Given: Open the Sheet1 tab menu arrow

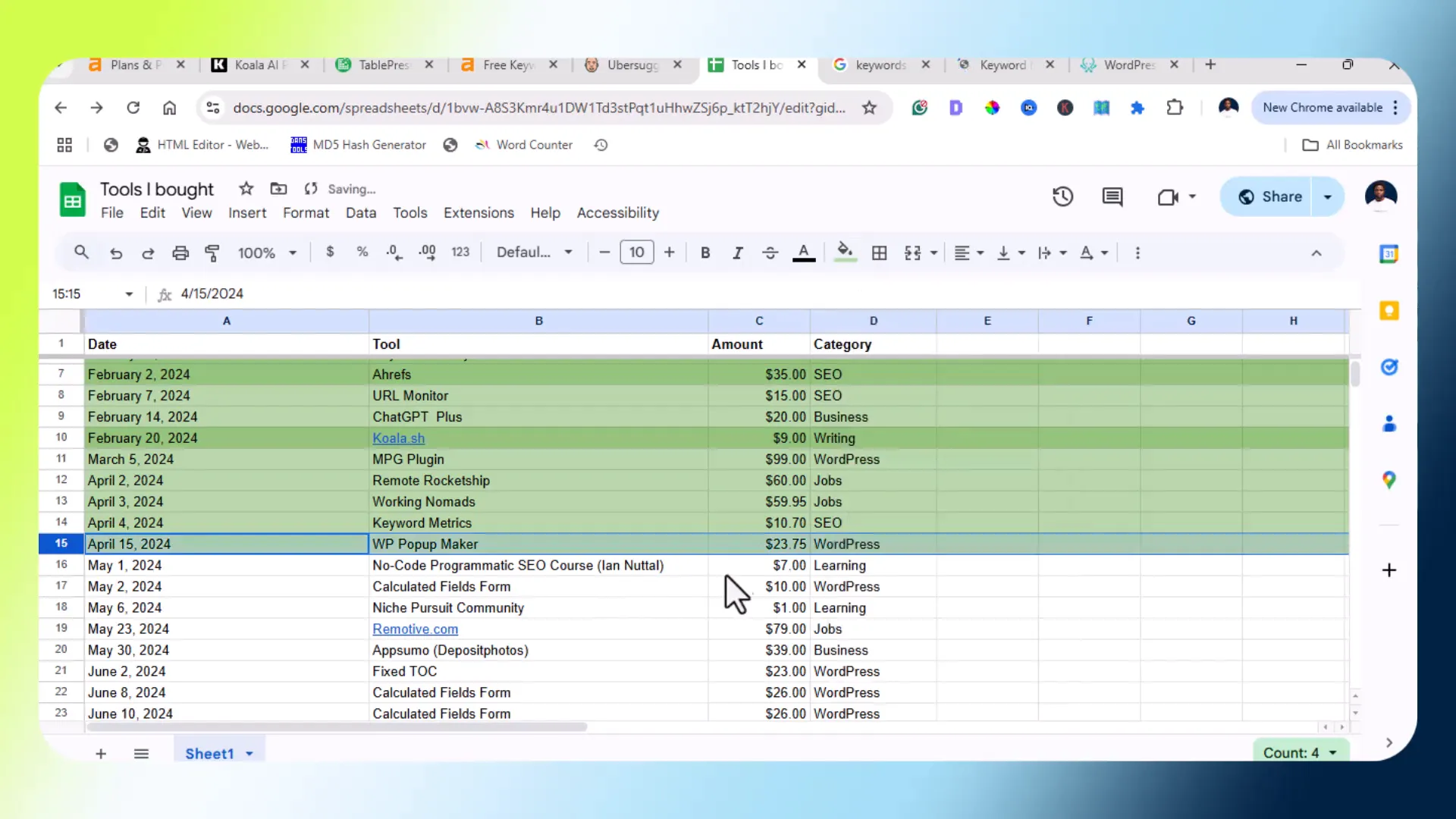Looking at the screenshot, I should [x=249, y=754].
